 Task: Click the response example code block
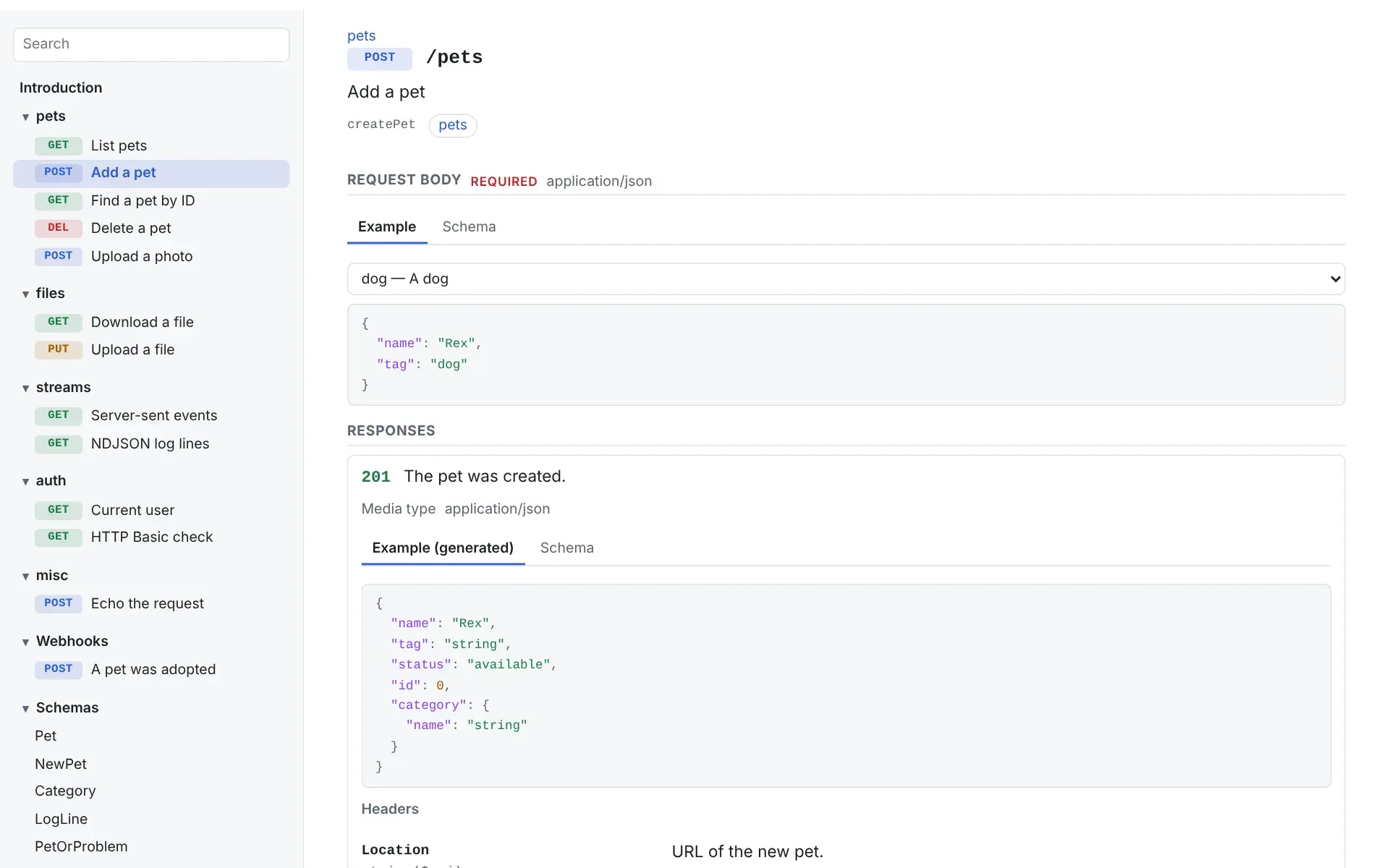pyautogui.click(x=846, y=686)
